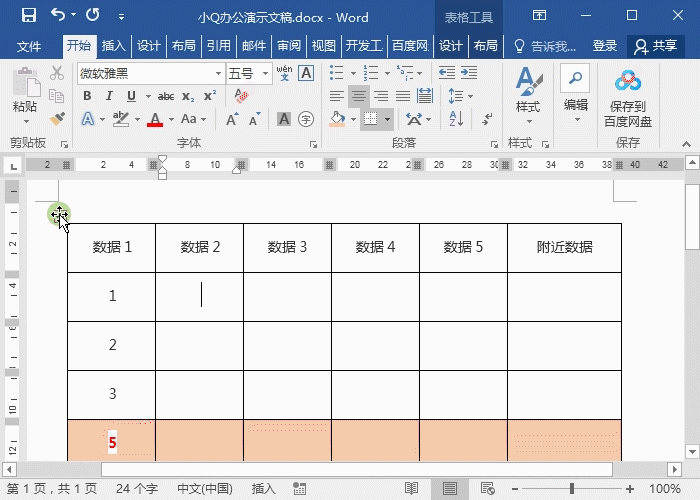Click the Phonetic Guide wén icon
This screenshot has height=500, width=700.
click(284, 73)
